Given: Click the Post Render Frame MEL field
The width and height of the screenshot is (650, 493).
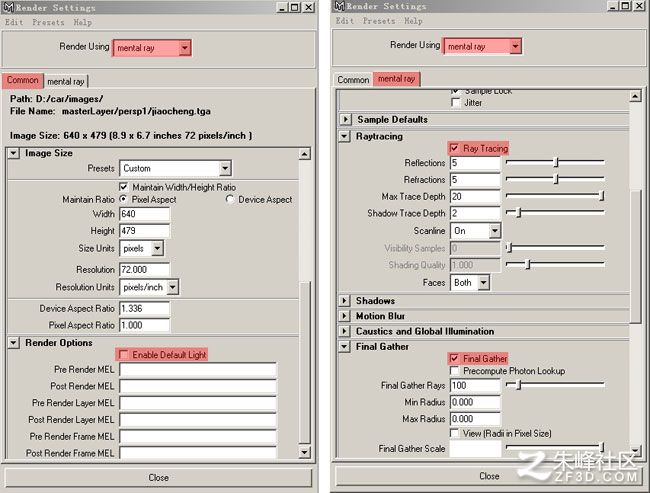Looking at the screenshot, I should click(198, 453).
